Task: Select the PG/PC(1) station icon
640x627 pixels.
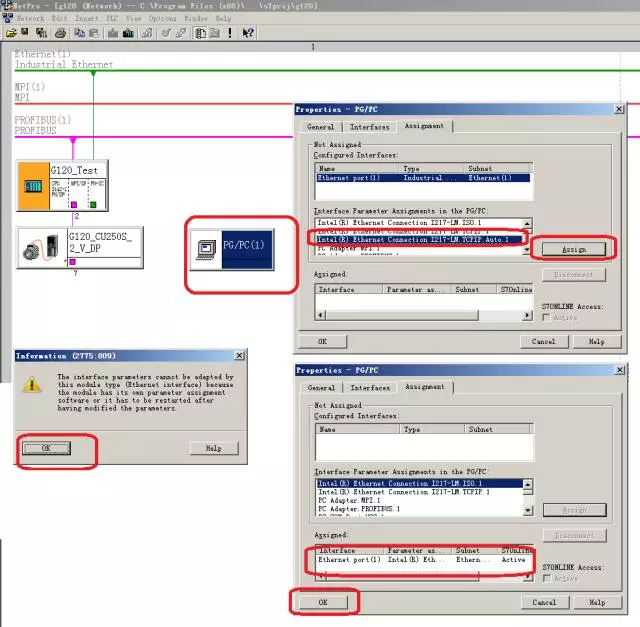Action: [232, 246]
